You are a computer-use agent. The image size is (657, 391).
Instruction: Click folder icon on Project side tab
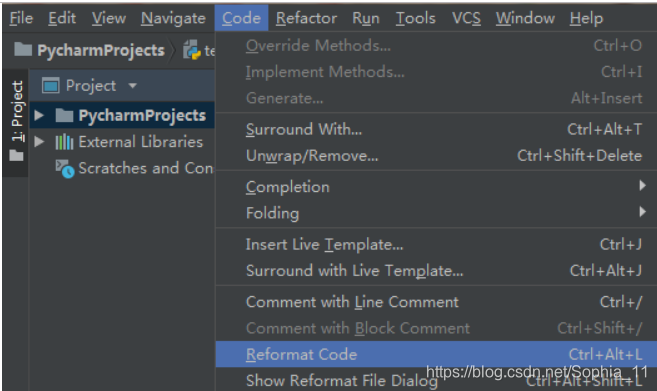16,155
